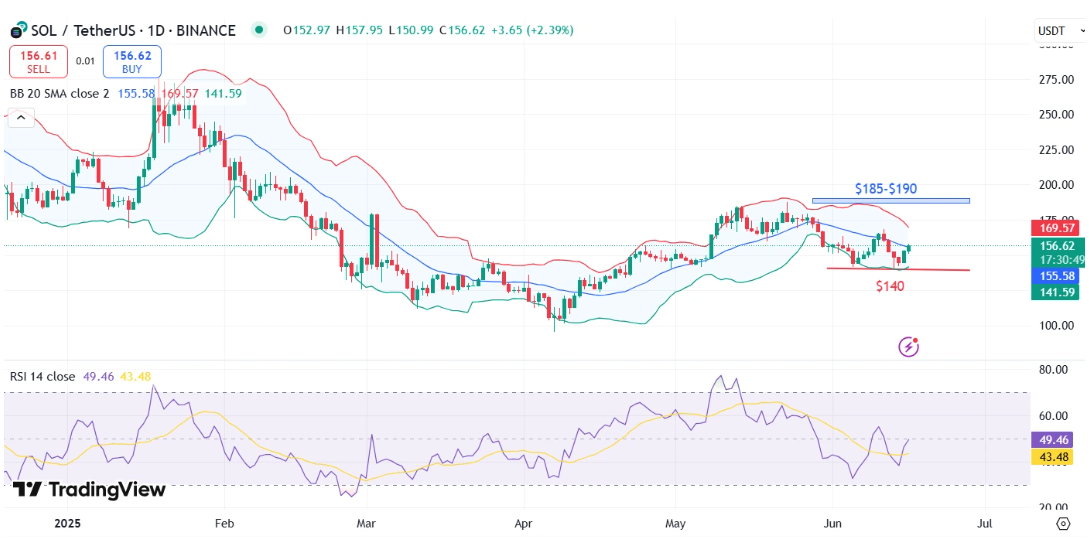Open chart settings gear icon

point(1062,523)
